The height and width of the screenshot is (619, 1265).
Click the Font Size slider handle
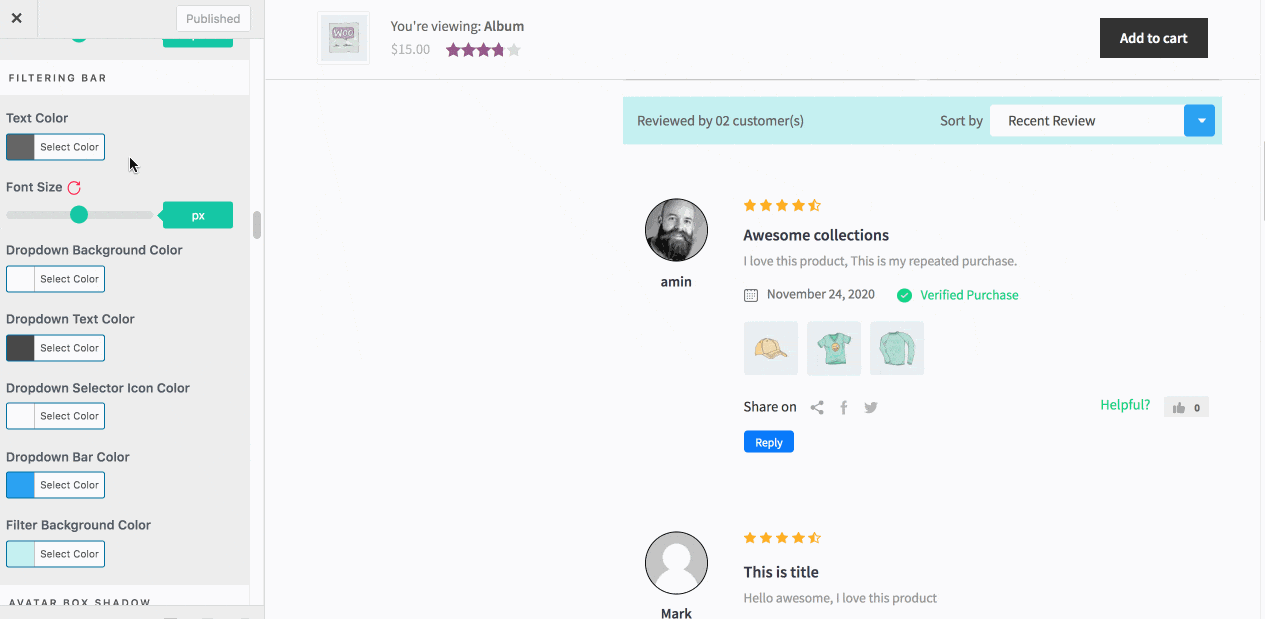(x=79, y=214)
